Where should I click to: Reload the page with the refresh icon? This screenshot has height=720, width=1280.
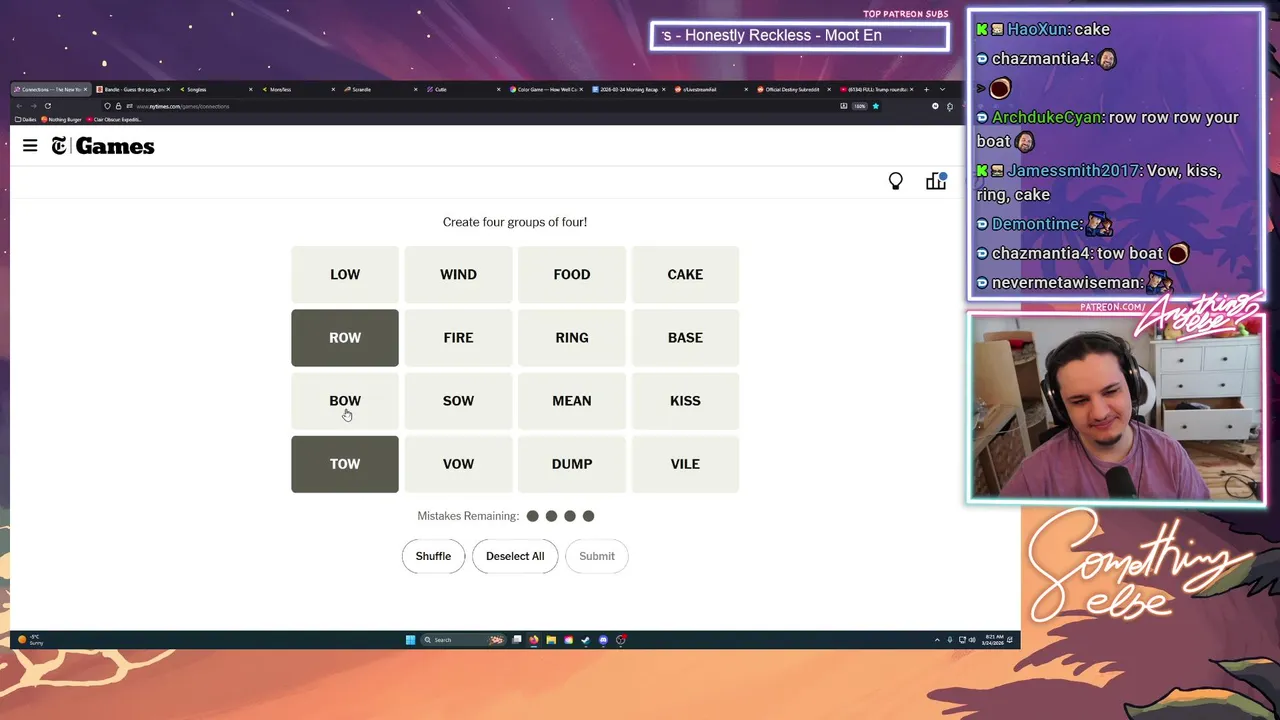[x=48, y=106]
